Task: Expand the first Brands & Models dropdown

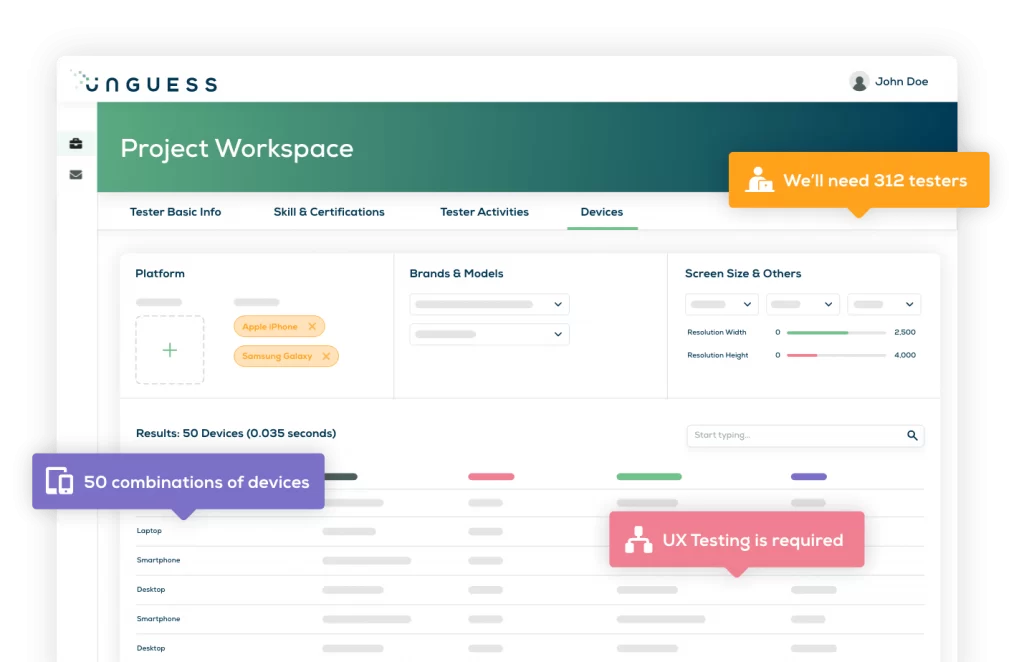Action: [489, 304]
